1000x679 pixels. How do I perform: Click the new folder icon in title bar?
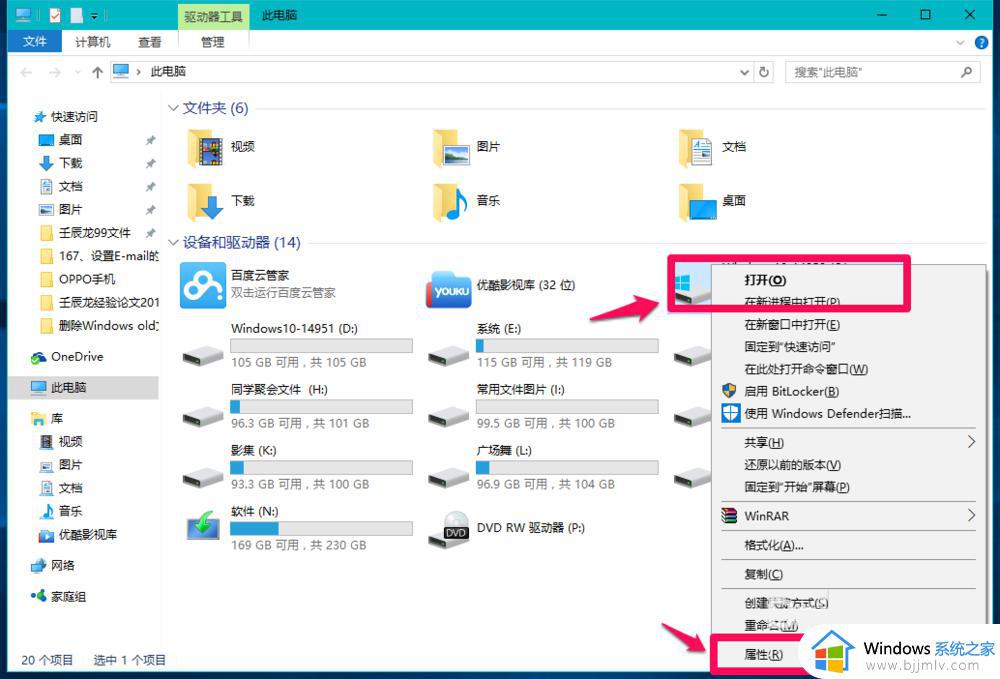pos(76,15)
